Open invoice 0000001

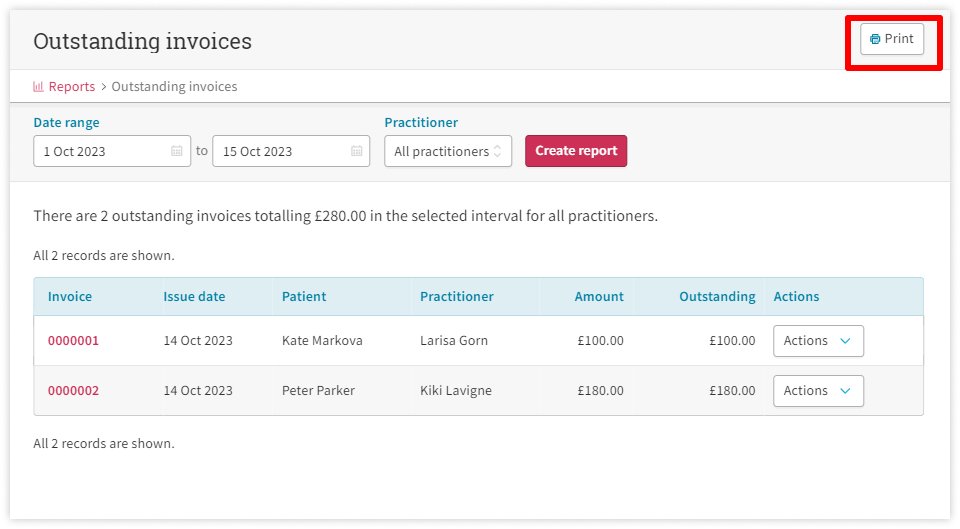point(73,341)
